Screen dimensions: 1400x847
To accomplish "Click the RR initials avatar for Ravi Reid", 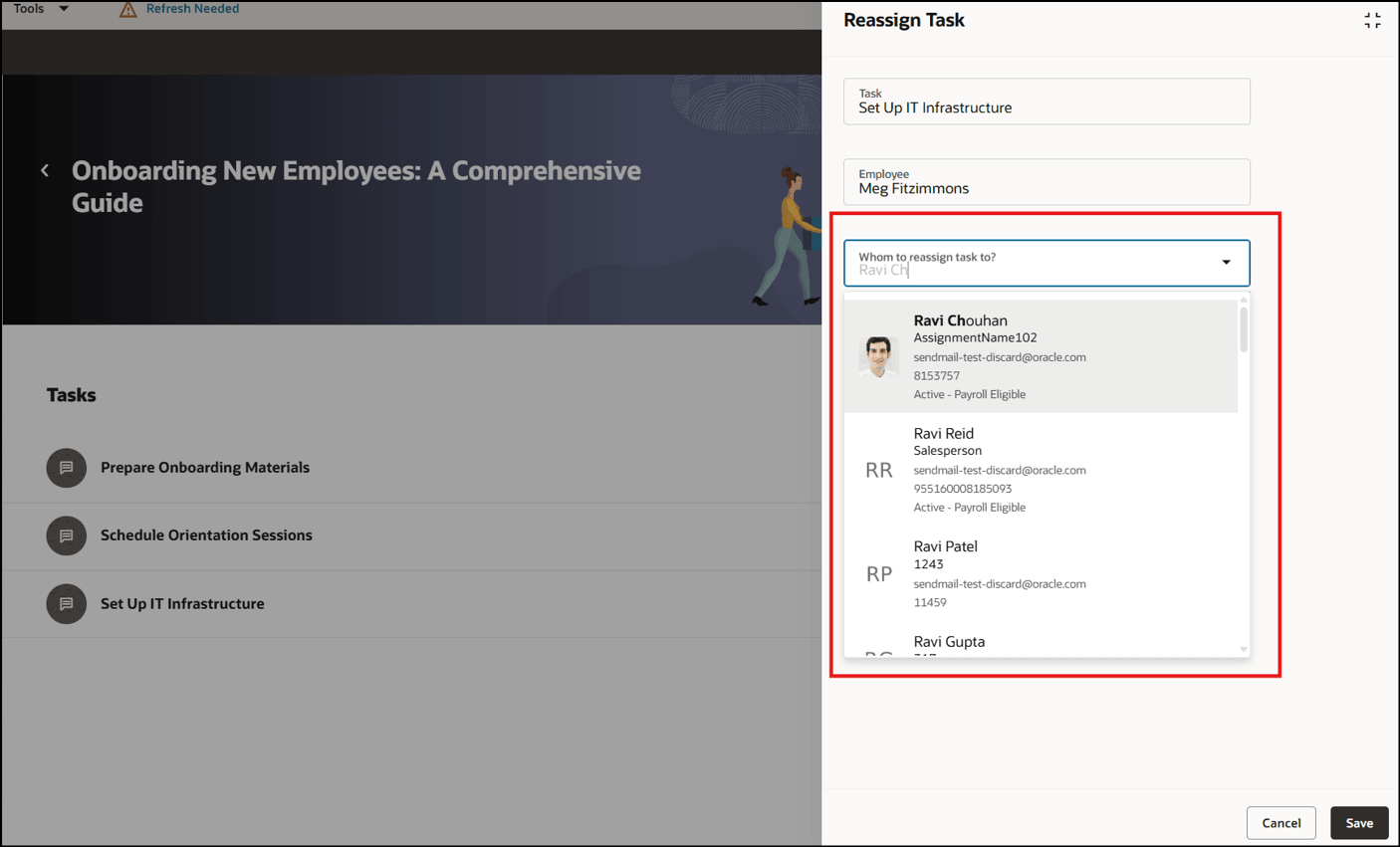I will coord(878,470).
